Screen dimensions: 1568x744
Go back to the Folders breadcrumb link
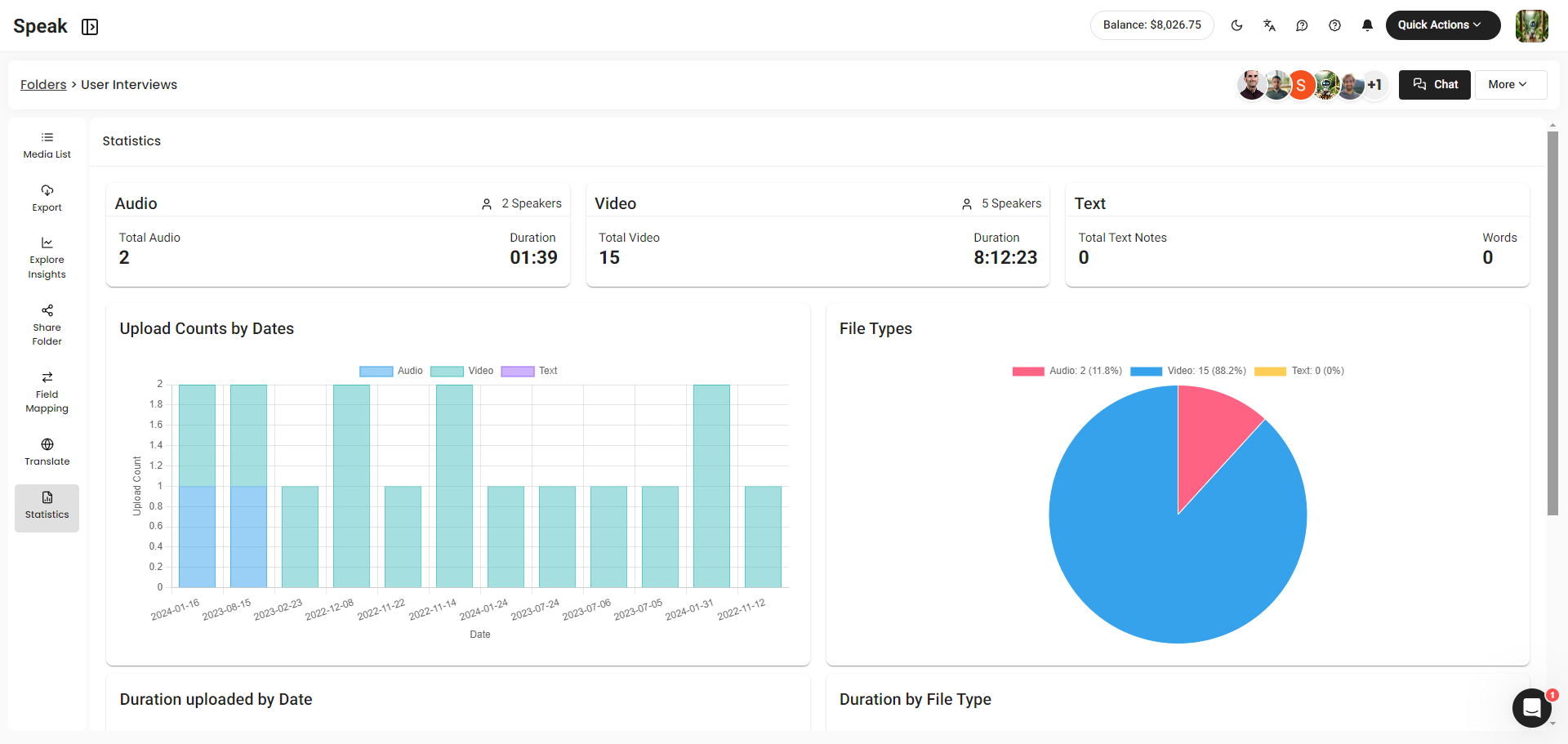click(x=43, y=85)
